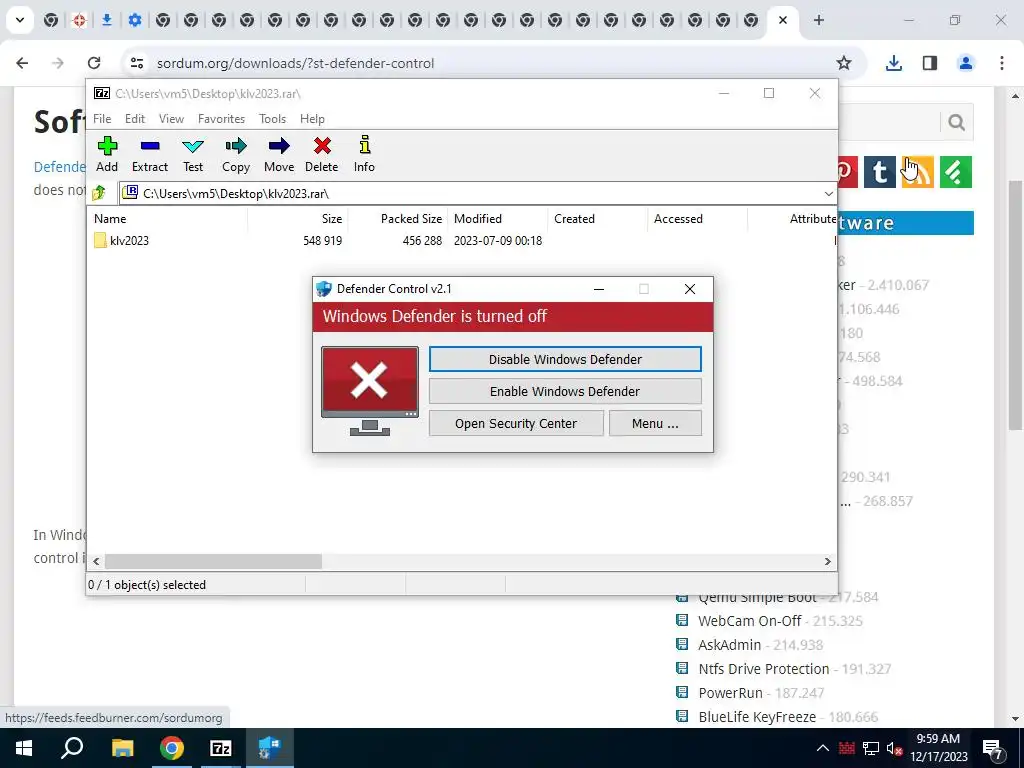Viewport: 1024px width, 768px height.
Task: Click the Move toolbar icon in 7-Zip
Action: point(279,155)
